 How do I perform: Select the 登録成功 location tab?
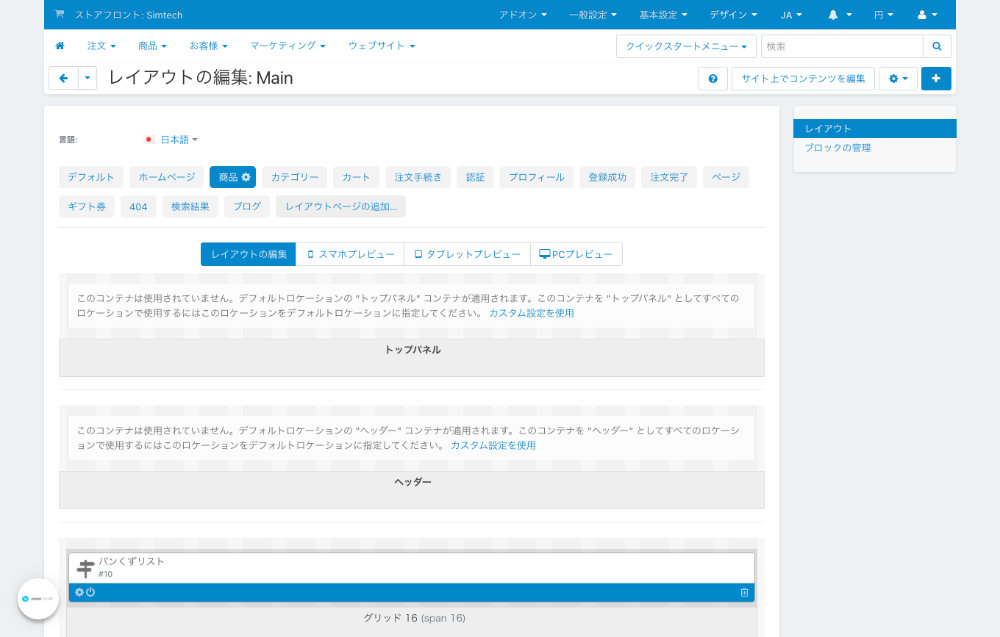pyautogui.click(x=607, y=177)
